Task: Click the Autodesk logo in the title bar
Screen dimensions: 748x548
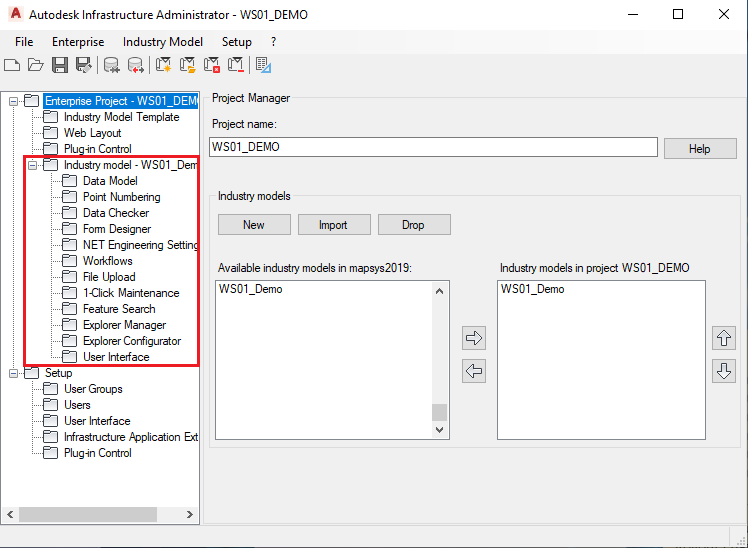Action: pos(15,14)
